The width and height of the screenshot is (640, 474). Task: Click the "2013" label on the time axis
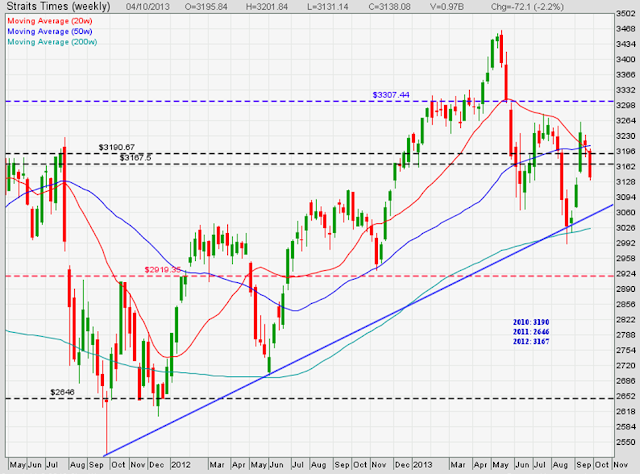(422, 465)
